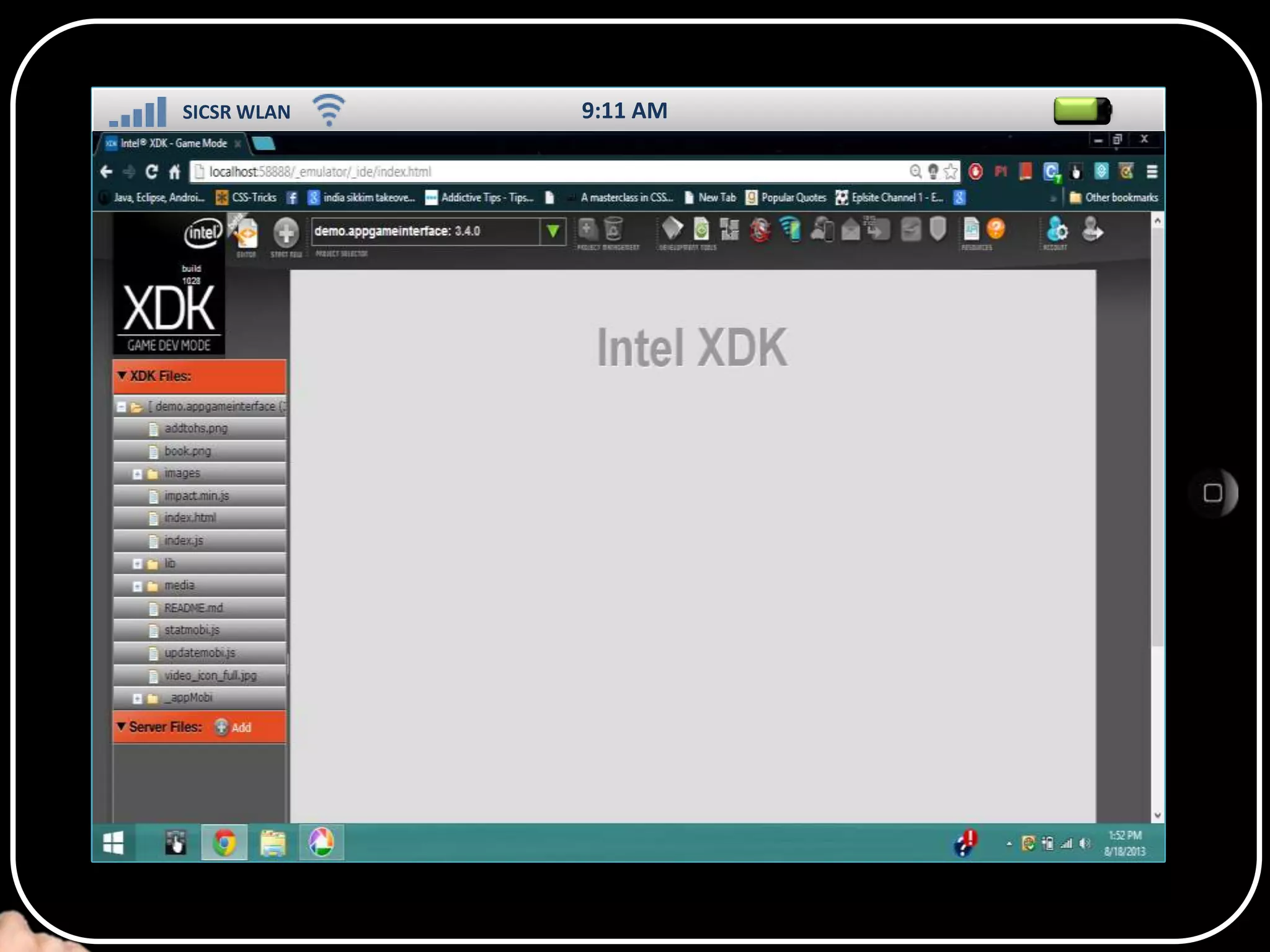
Task: Select addtohs.png in file tree
Action: coord(196,428)
